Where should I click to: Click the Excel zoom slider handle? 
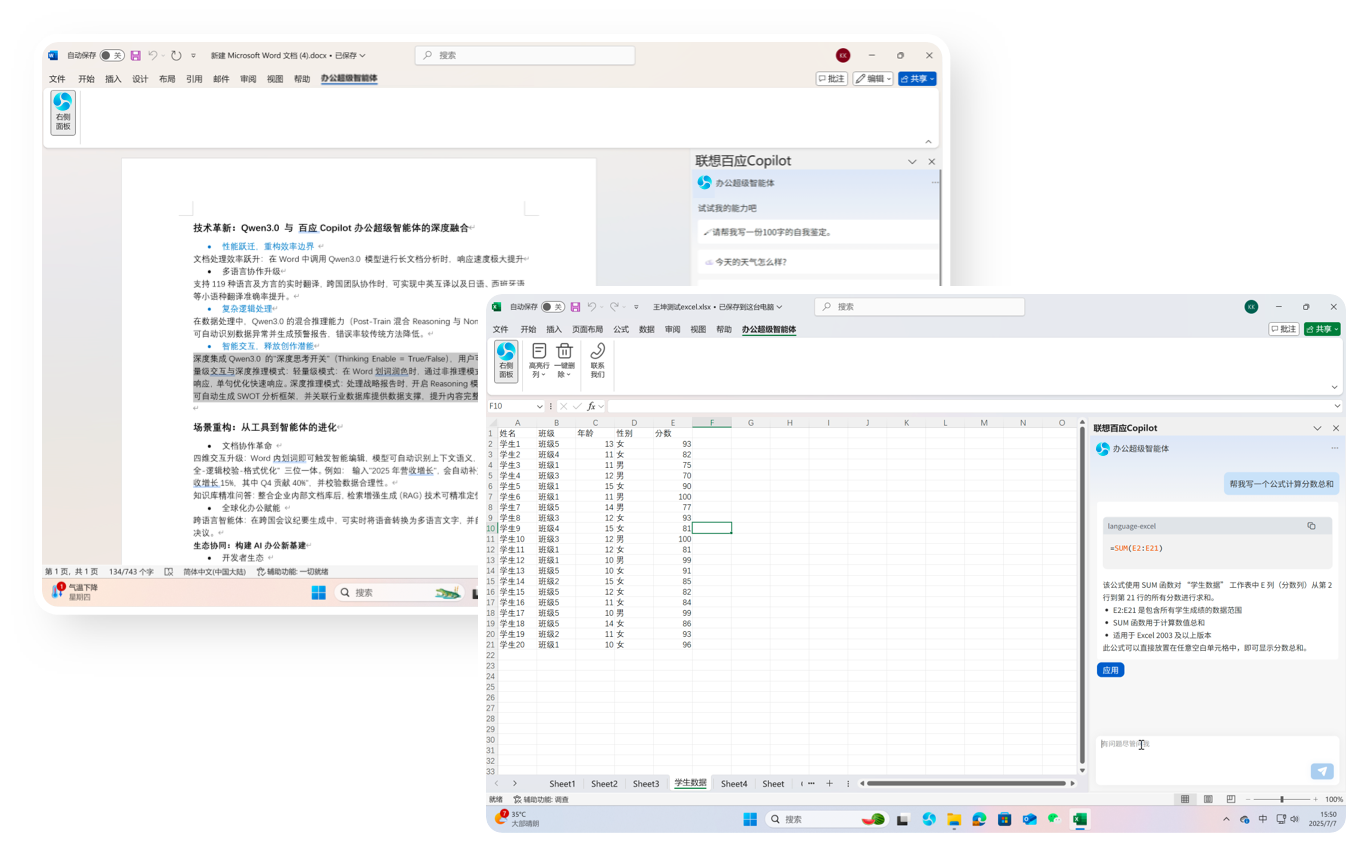click(1281, 799)
